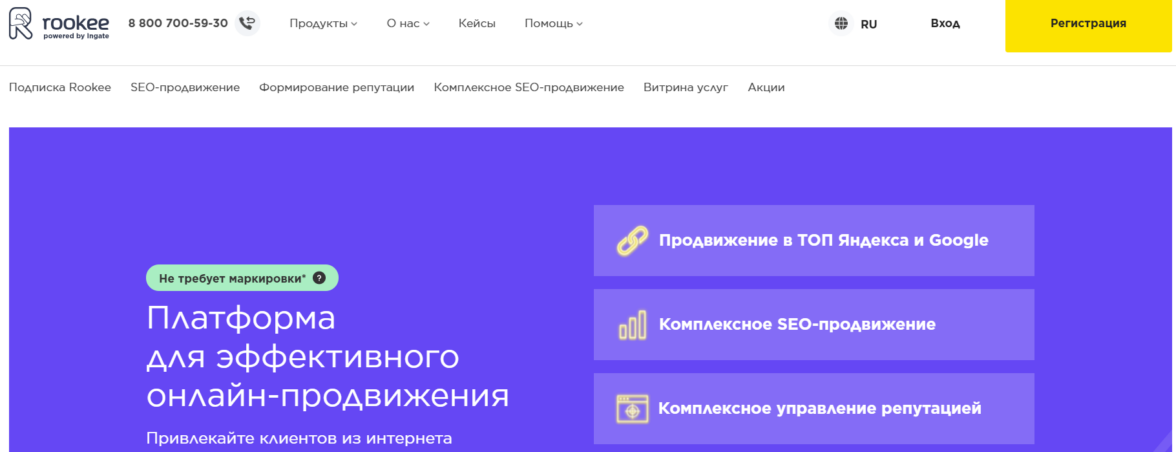This screenshot has width=1176, height=452.
Task: Click the phone callback icon
Action: 247,23
